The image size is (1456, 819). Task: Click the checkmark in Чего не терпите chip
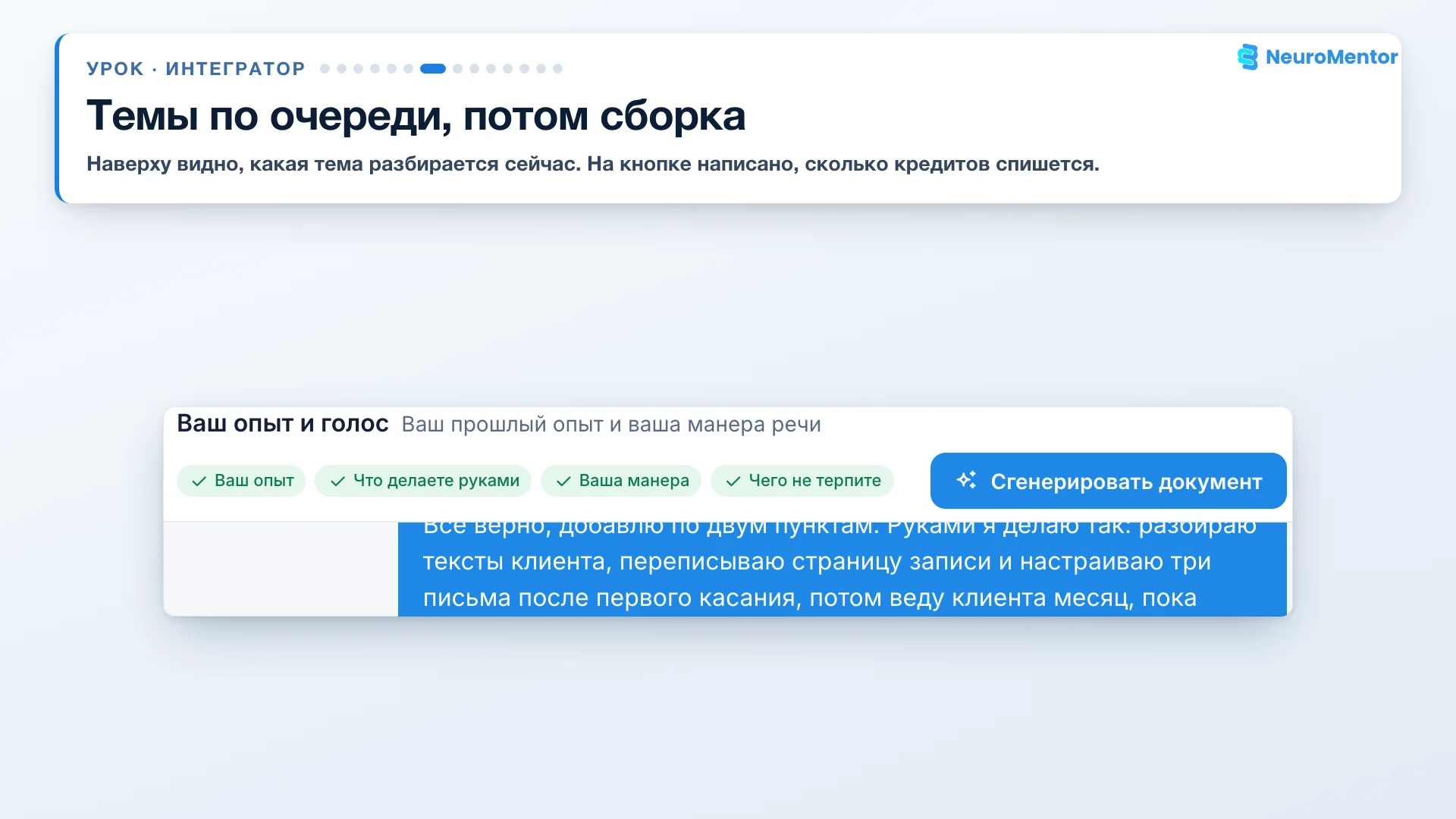733,482
